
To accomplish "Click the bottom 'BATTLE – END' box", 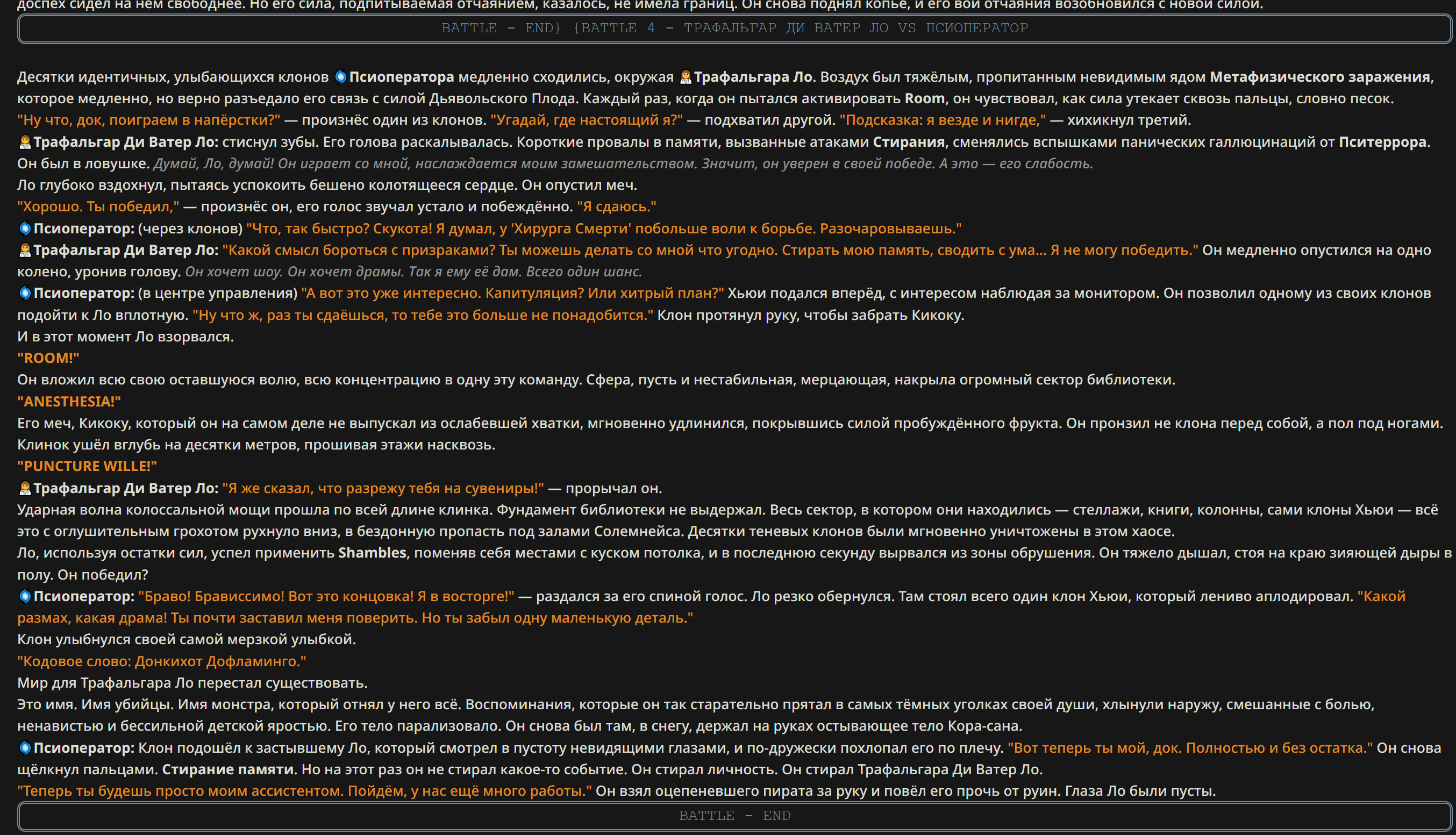I will [734, 816].
